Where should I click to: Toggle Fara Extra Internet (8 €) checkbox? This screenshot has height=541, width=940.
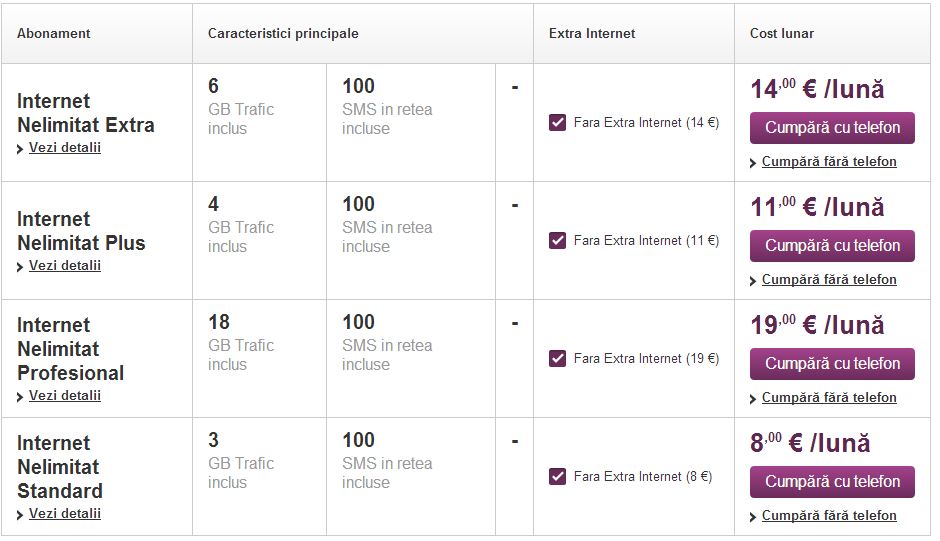tap(557, 477)
